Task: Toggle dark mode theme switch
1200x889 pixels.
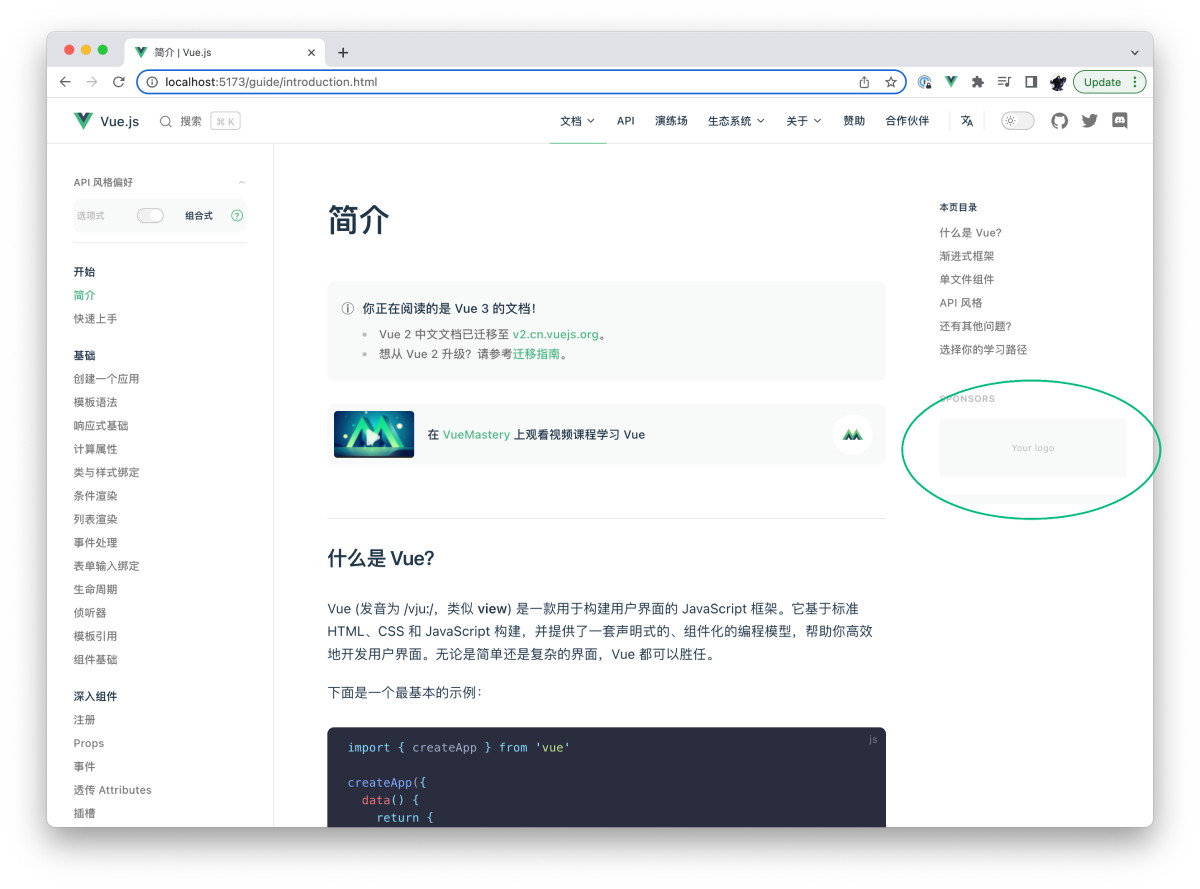Action: pos(1017,120)
